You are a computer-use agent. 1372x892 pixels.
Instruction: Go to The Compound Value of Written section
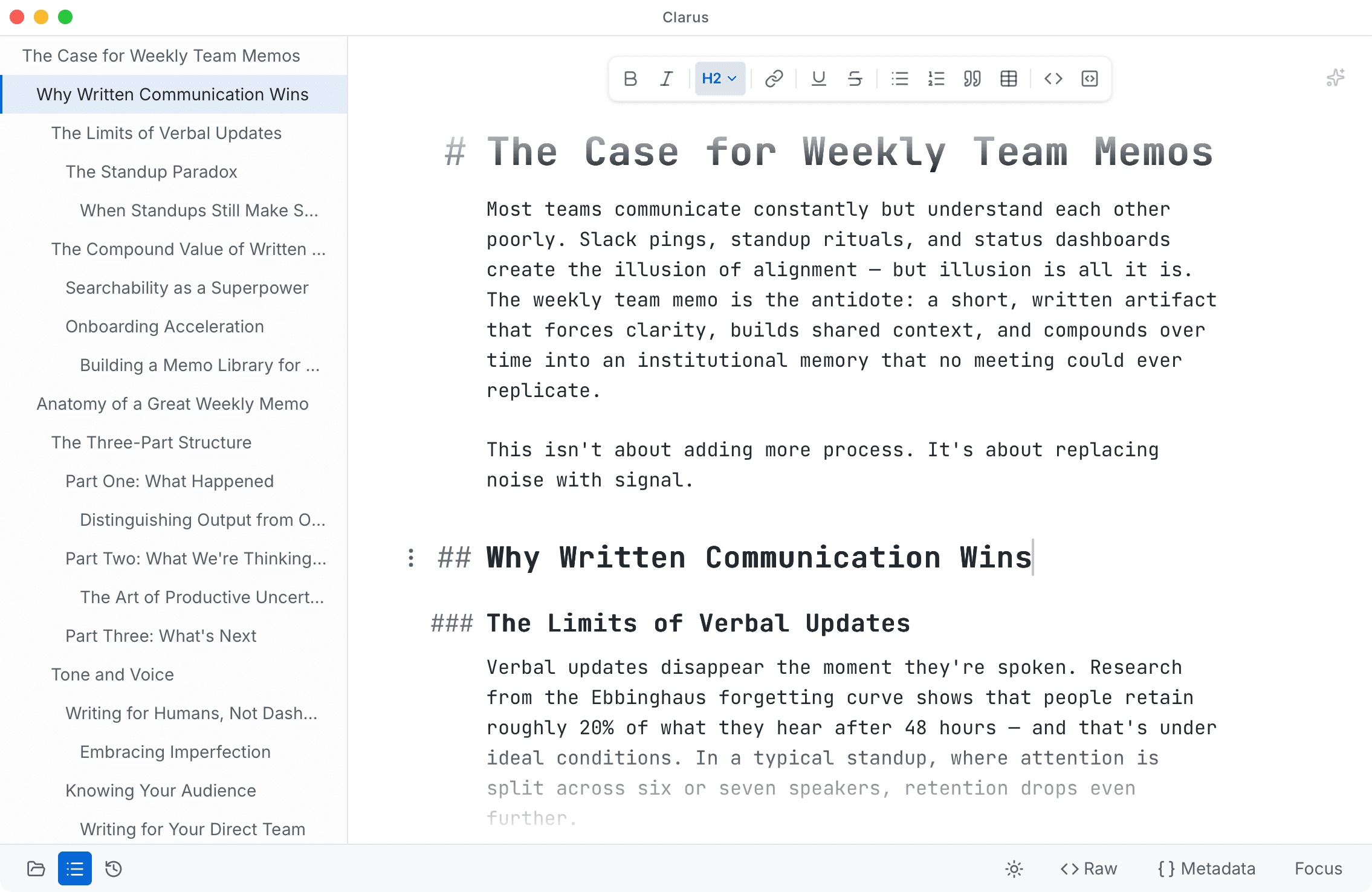point(174,249)
